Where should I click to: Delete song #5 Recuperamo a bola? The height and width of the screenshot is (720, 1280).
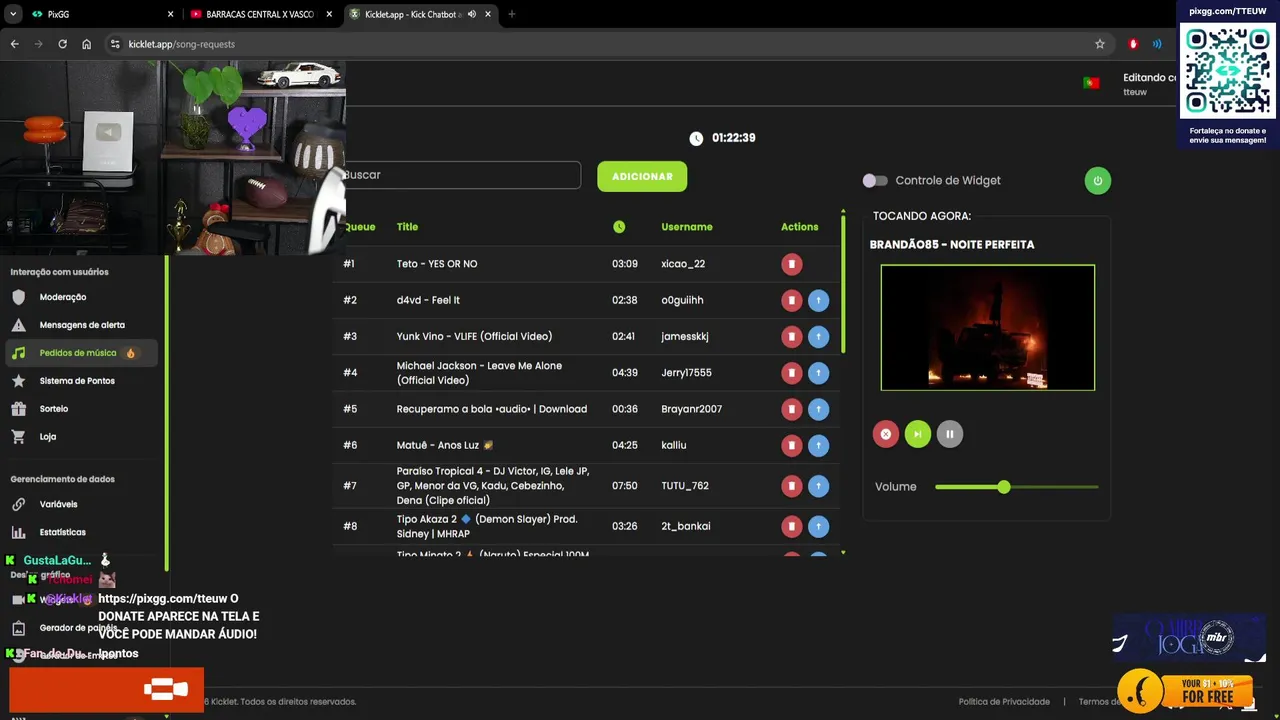[x=792, y=409]
